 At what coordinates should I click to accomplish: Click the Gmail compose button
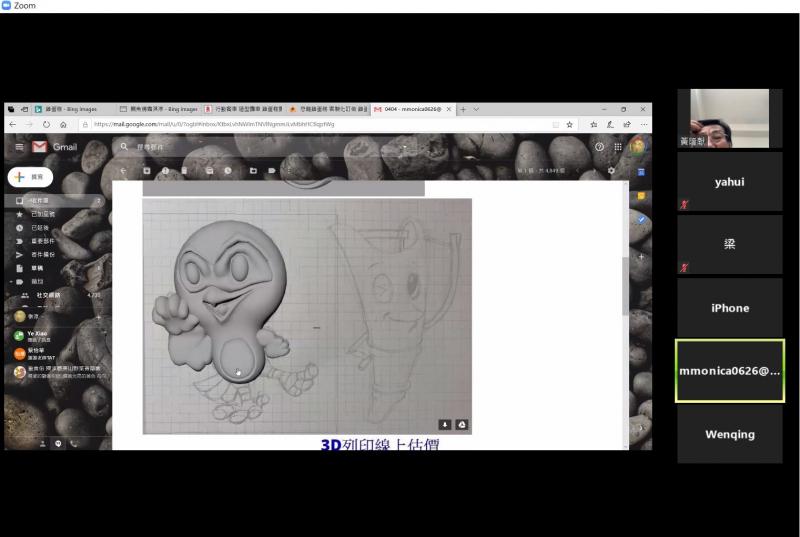[30, 177]
